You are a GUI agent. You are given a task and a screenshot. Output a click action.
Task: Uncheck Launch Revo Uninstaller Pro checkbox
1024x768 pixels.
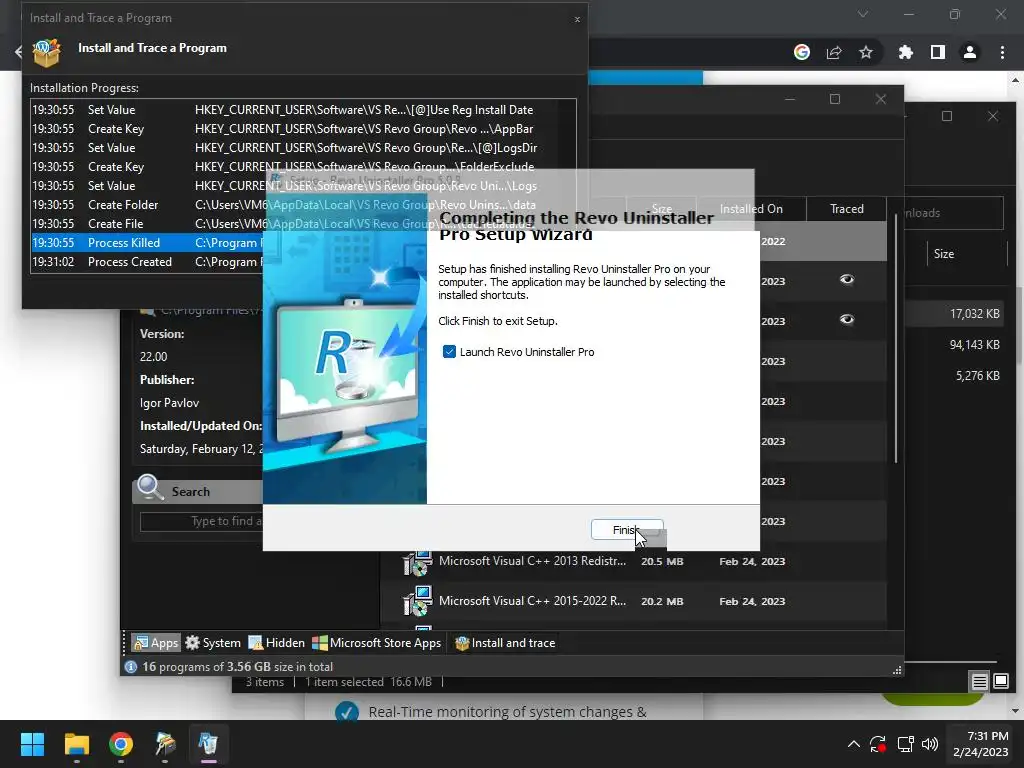click(449, 352)
